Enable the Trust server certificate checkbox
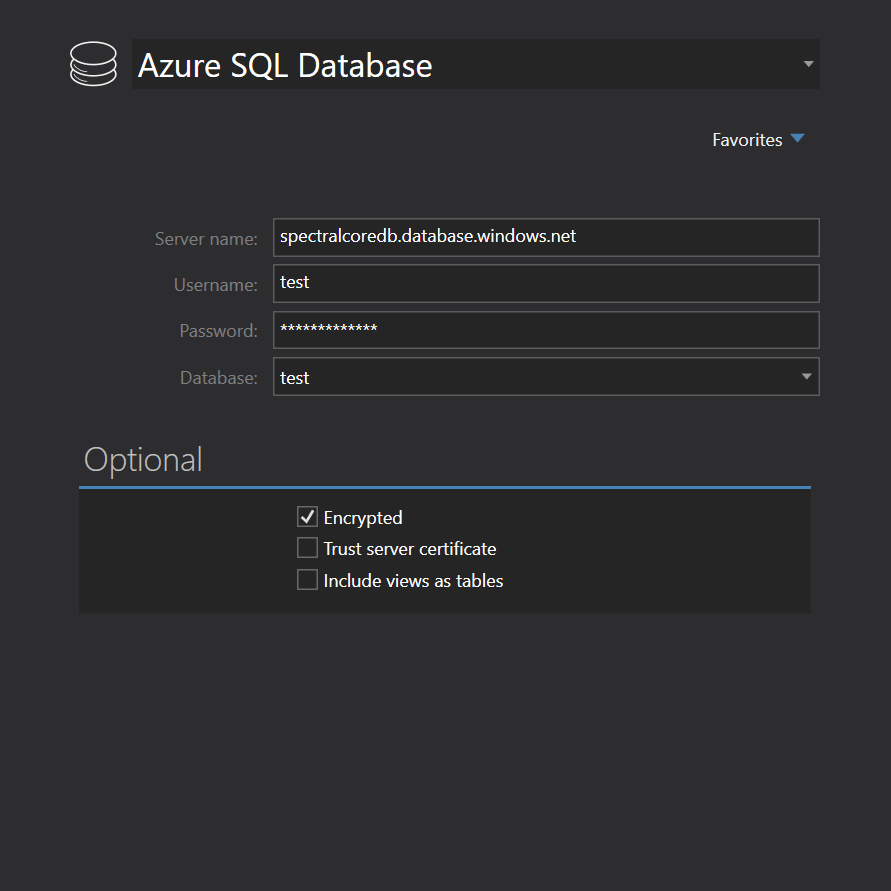Screen dimensions: 891x891 coord(307,548)
